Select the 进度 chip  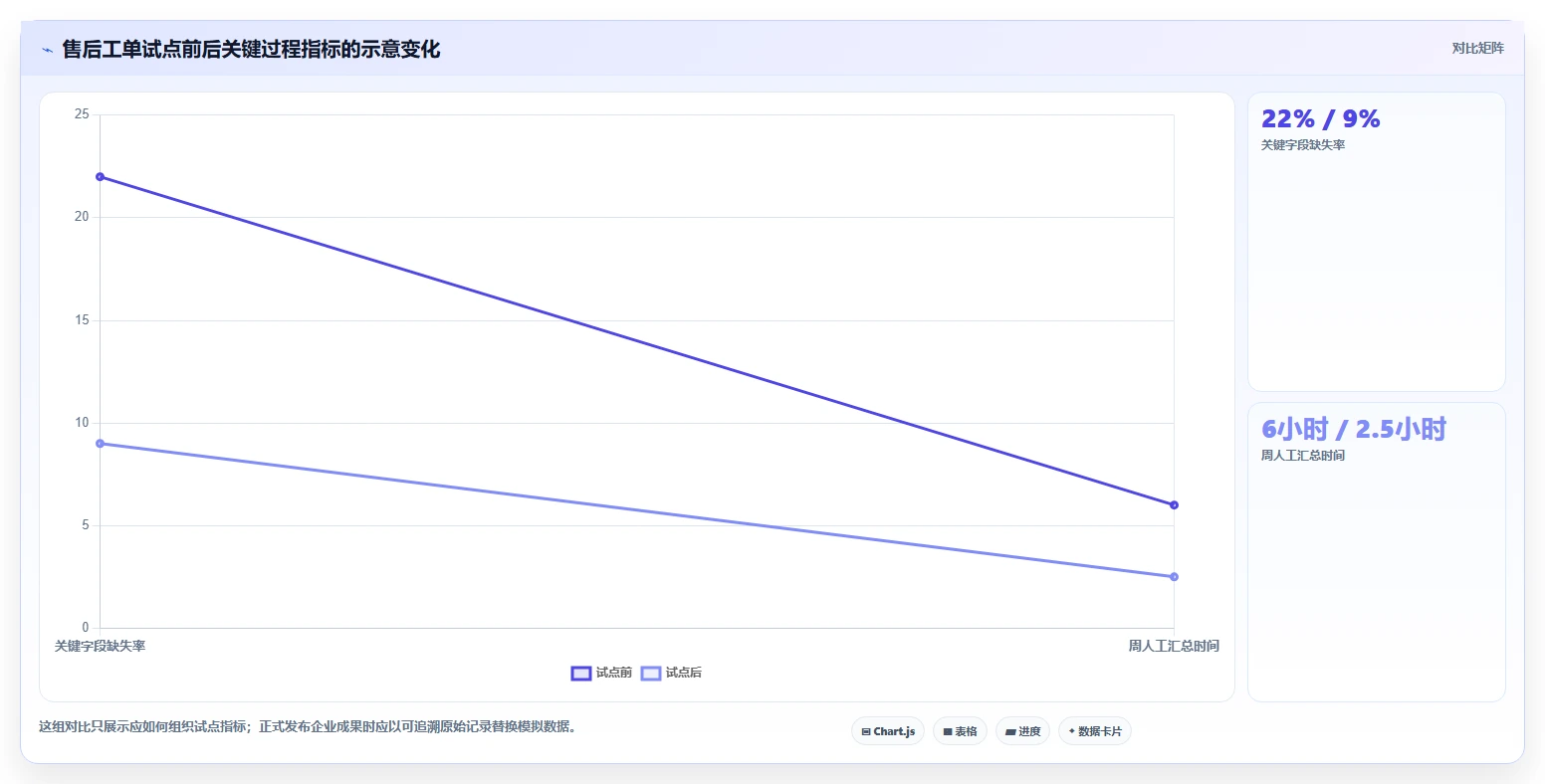[x=1022, y=731]
